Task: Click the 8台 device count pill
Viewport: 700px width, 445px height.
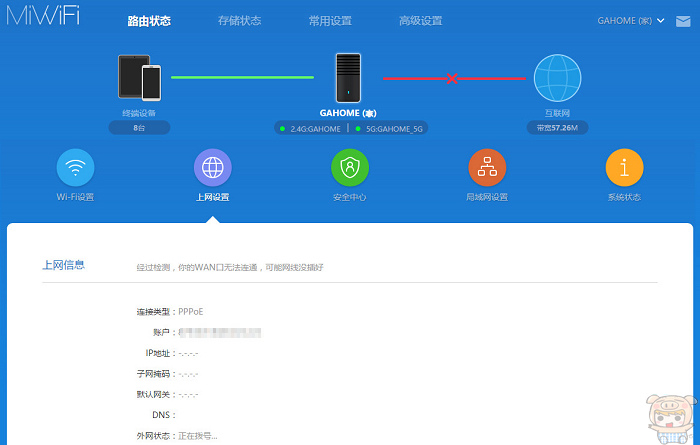Action: 139,128
